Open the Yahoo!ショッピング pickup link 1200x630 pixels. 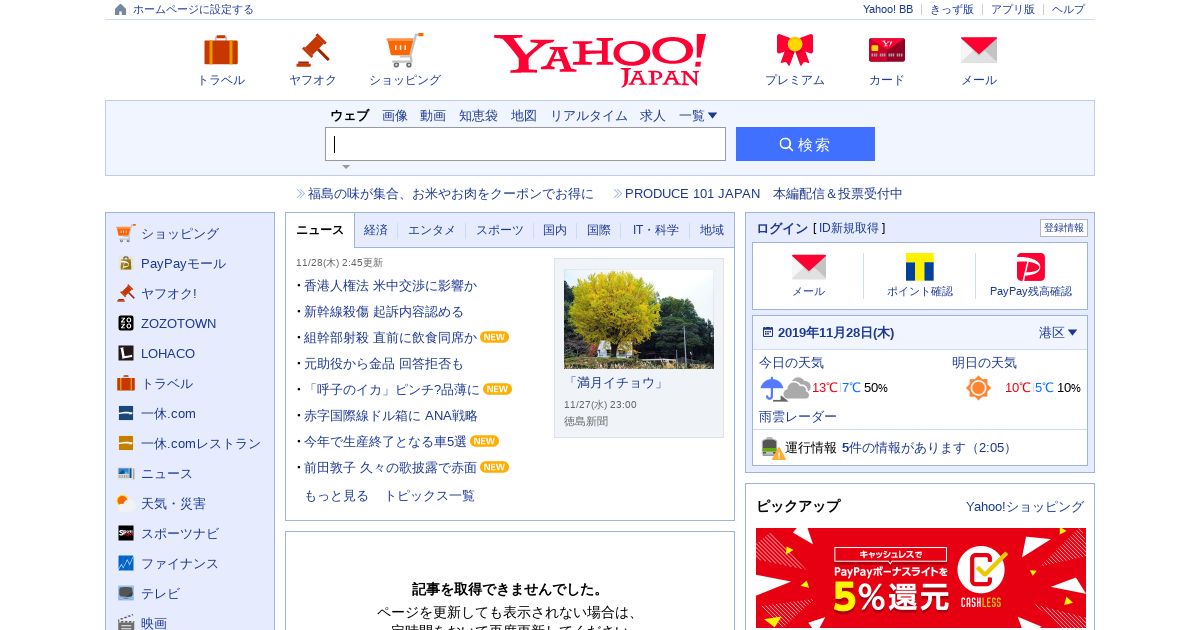click(1025, 507)
